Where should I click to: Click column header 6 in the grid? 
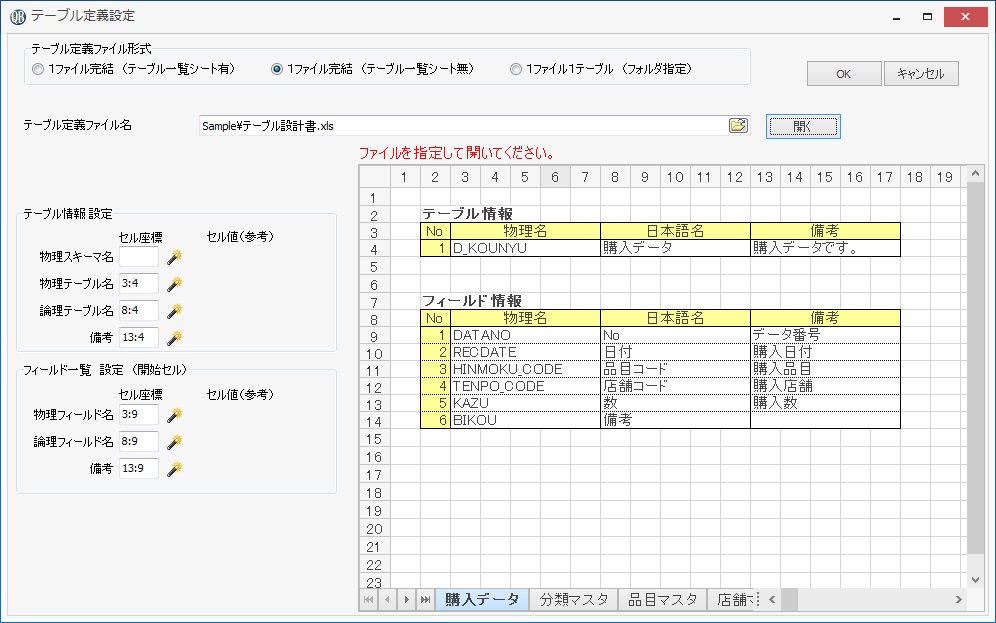555,177
